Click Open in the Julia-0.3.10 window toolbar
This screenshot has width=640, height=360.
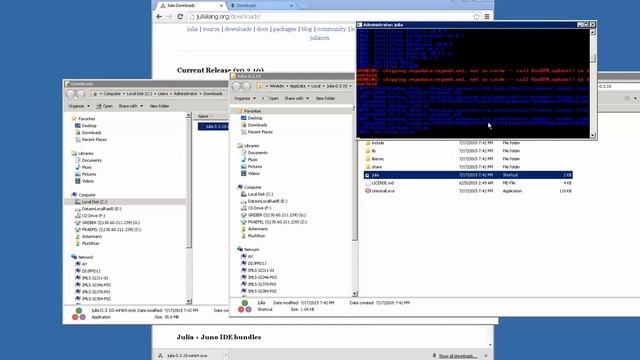(271, 98)
